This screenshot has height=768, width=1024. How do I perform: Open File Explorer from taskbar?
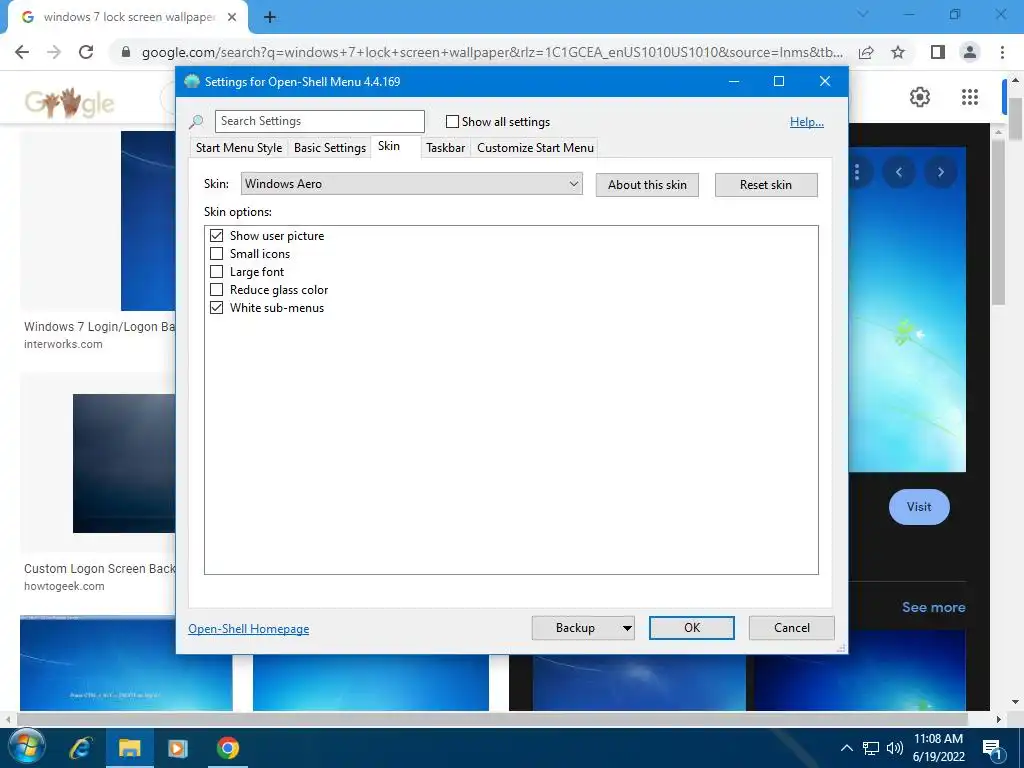129,748
